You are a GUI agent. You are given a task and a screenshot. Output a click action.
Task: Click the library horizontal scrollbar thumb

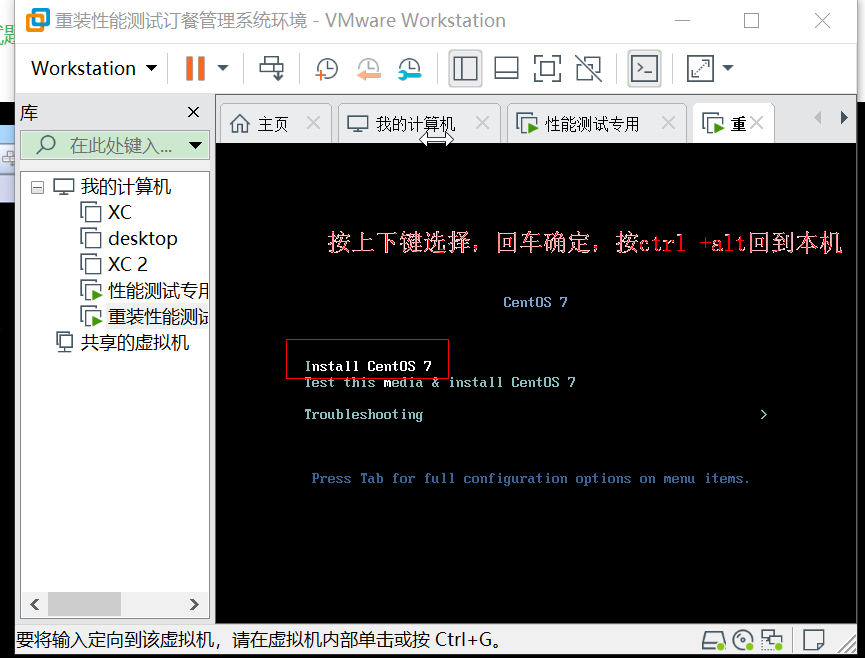point(84,604)
